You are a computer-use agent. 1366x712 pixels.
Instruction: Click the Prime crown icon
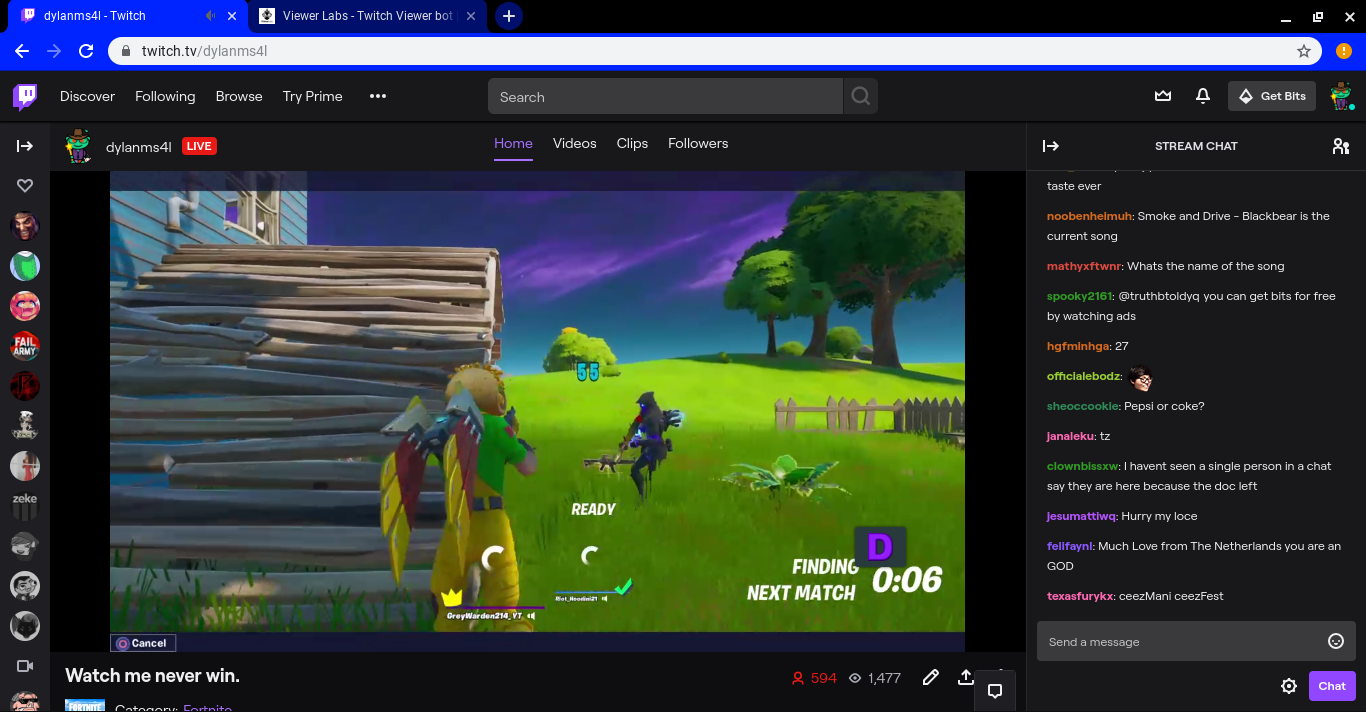1162,95
